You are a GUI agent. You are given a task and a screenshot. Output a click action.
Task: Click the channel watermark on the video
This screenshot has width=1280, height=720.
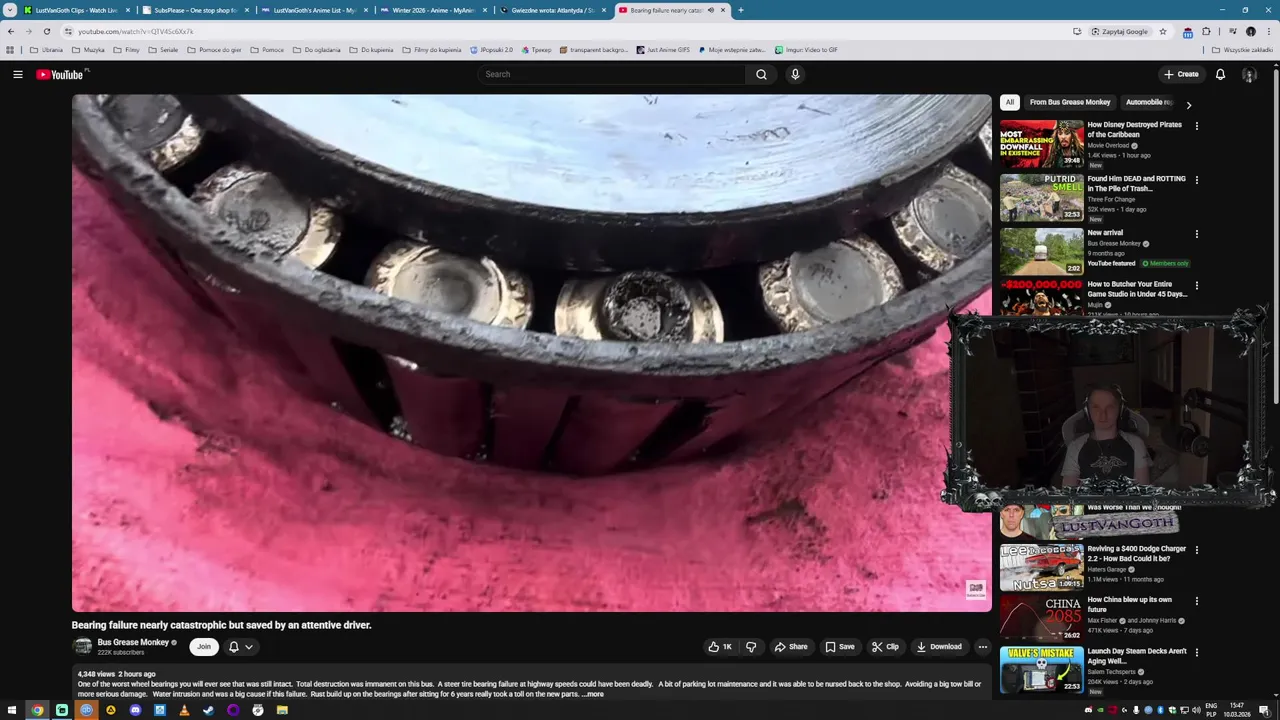point(976,589)
